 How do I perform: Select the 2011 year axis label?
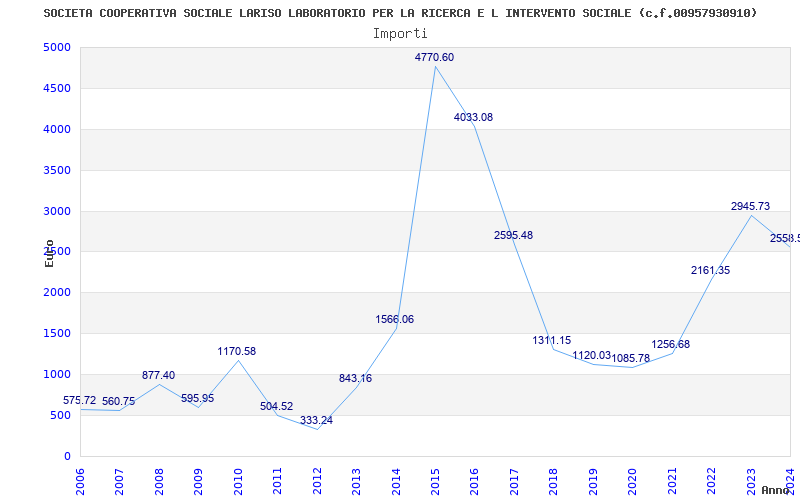[x=278, y=481]
